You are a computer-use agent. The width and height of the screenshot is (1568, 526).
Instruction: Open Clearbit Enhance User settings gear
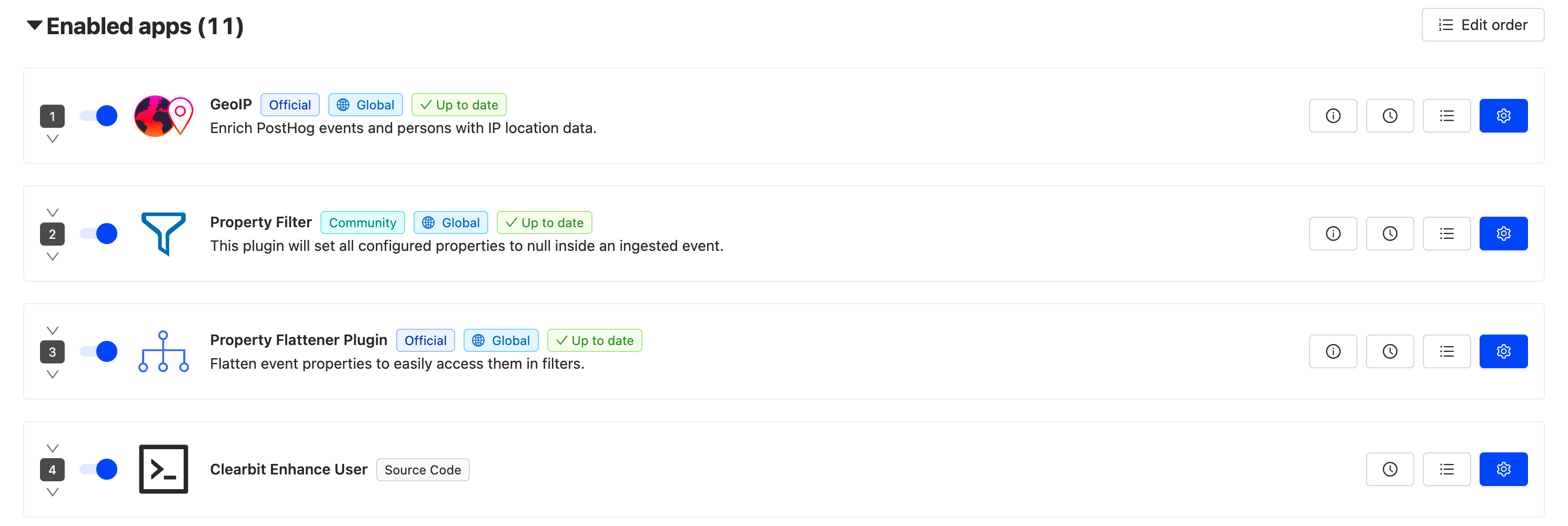pos(1503,469)
